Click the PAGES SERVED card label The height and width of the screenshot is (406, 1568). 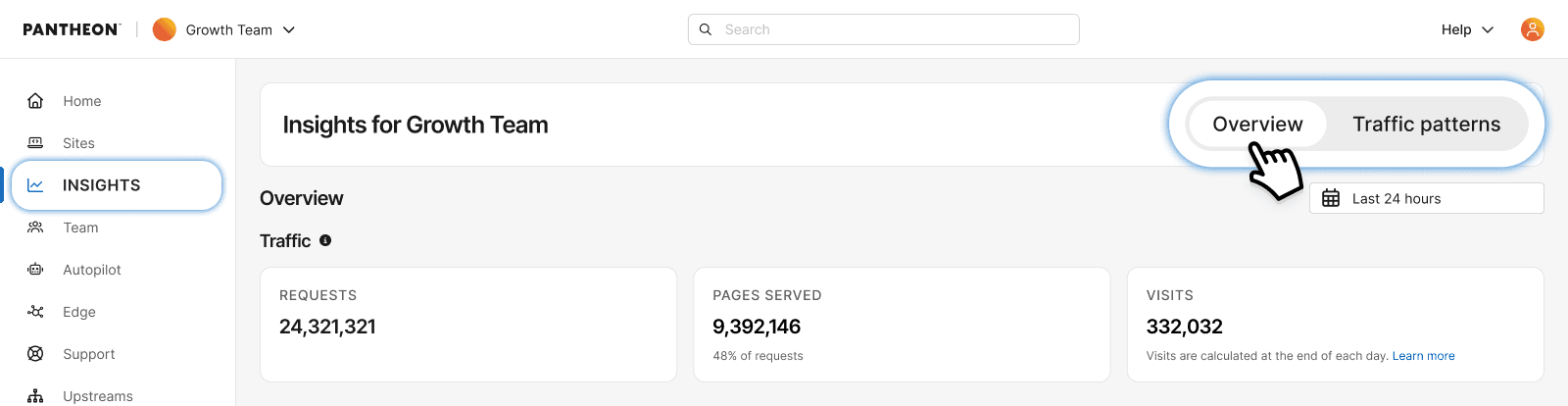point(767,295)
